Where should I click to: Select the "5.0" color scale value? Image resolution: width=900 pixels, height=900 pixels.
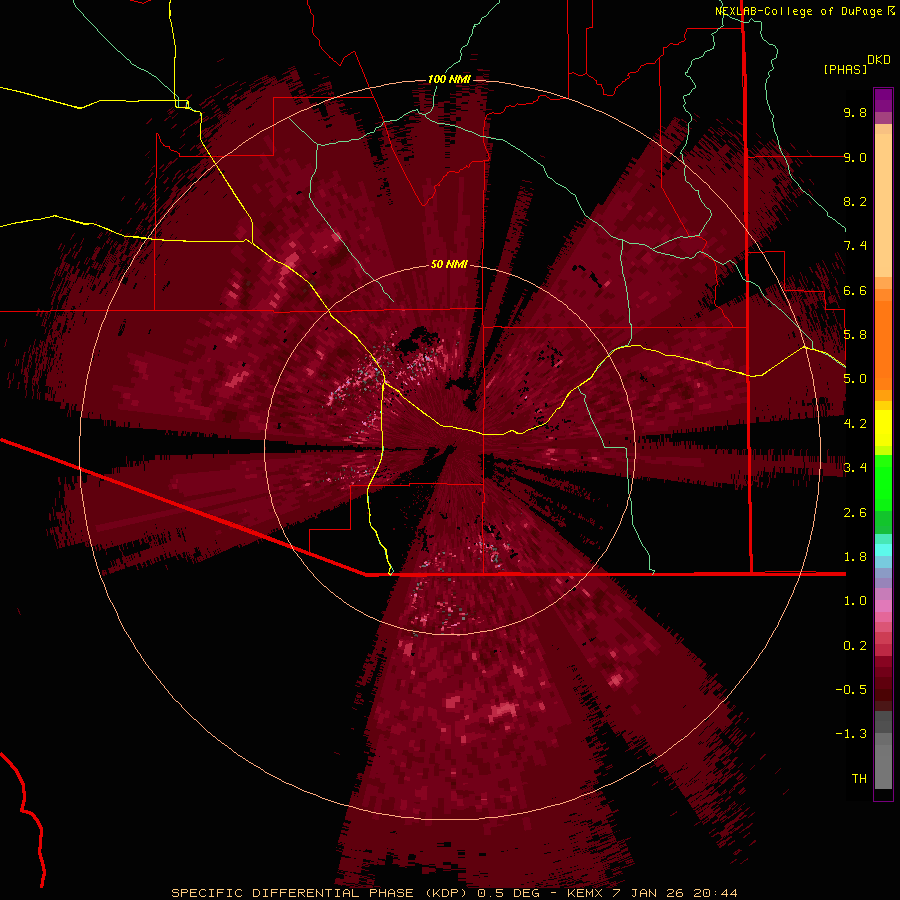tap(855, 379)
